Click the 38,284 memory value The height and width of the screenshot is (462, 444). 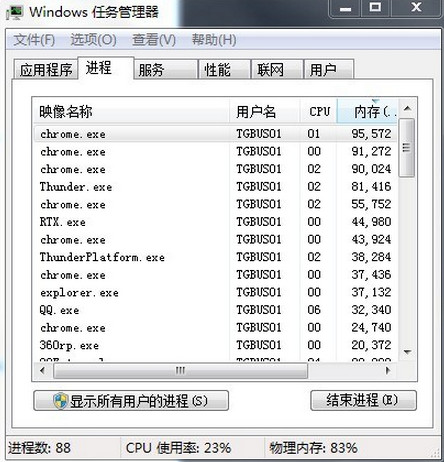pos(371,257)
